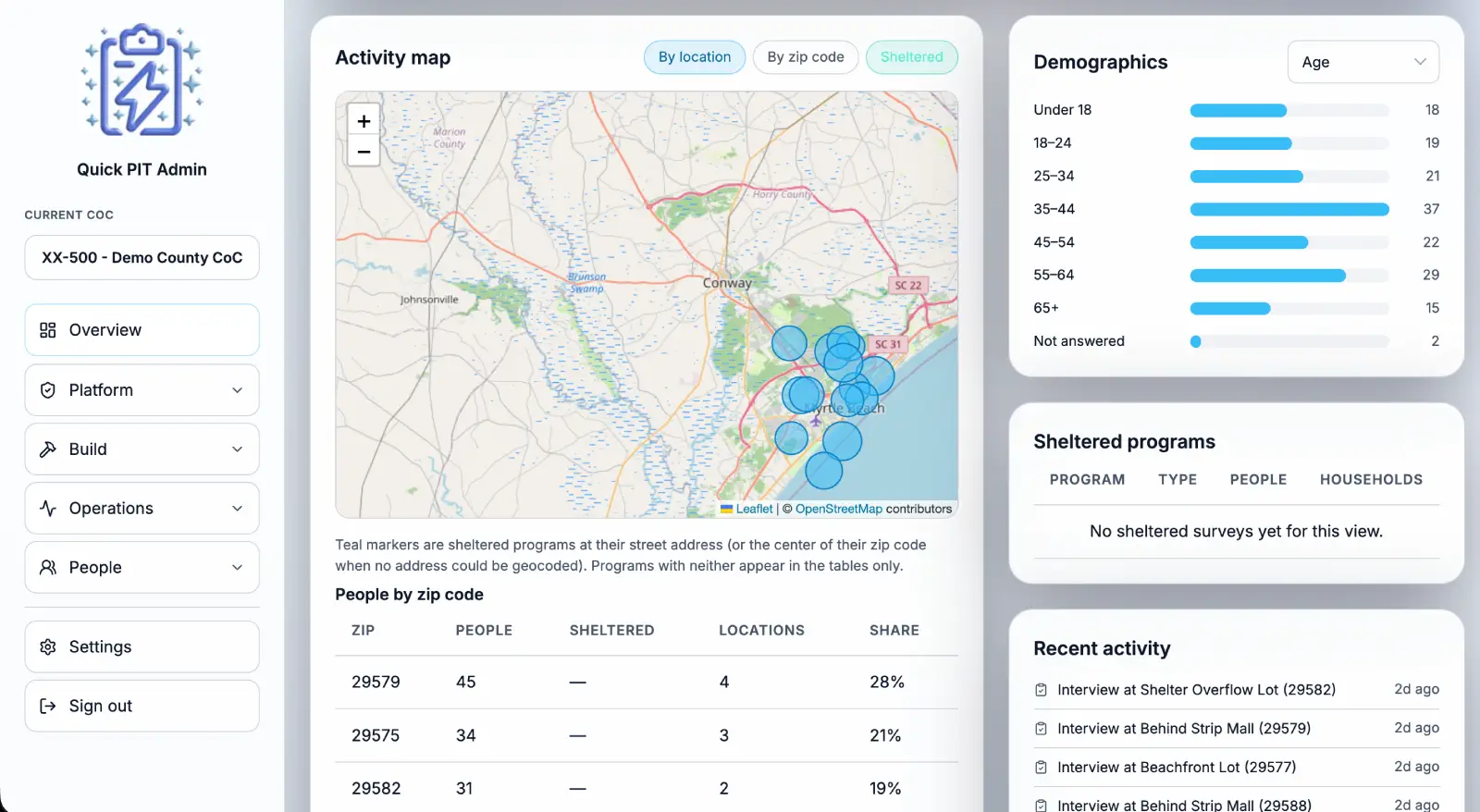Click the PROGRAM column header
The height and width of the screenshot is (812, 1480).
(1087, 480)
